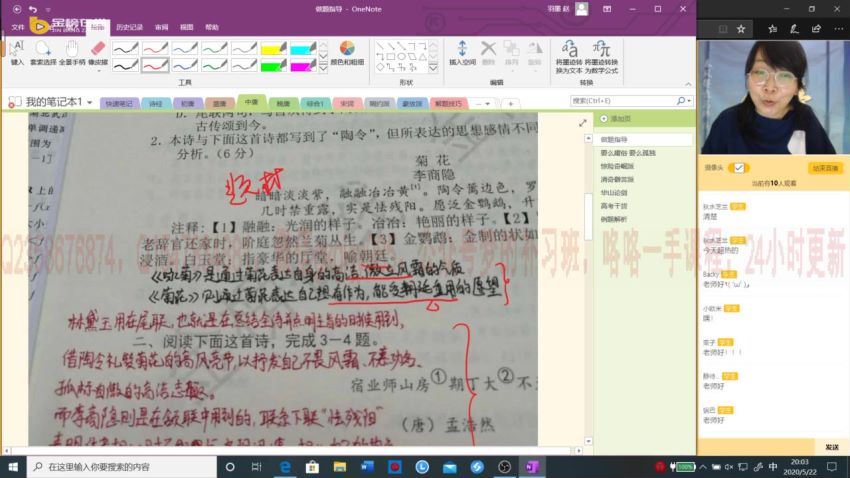The image size is (850, 478).
Task: Click add-notes pen icon in browser window
Action: (x=794, y=29)
